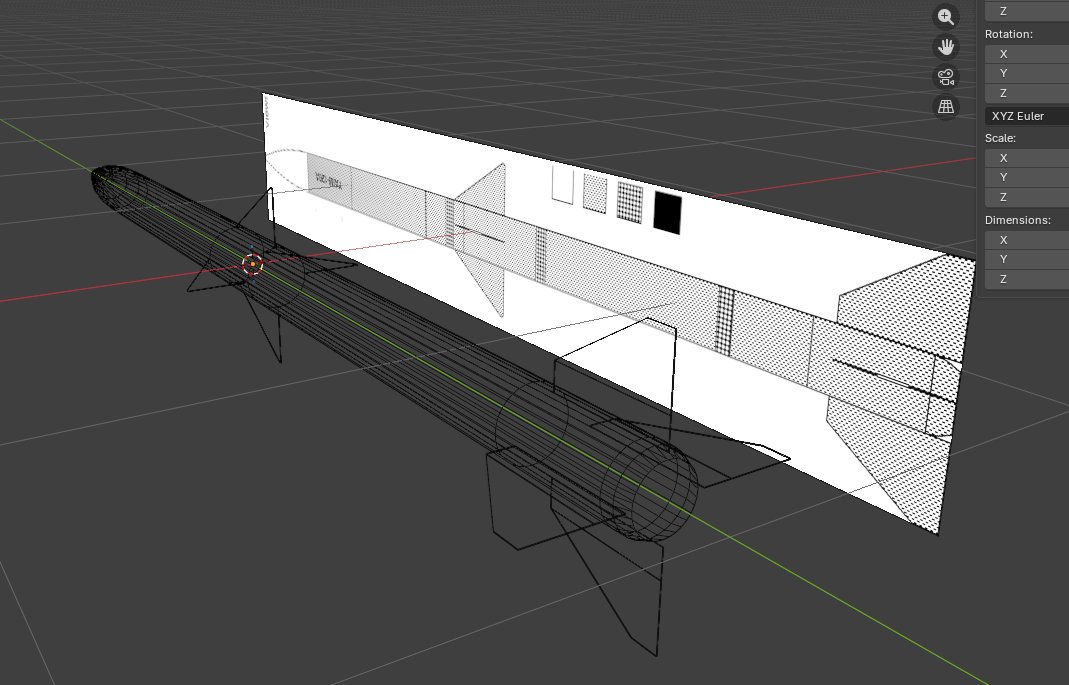The image size is (1069, 685).
Task: Activate the pan view hand icon
Action: [x=946, y=47]
